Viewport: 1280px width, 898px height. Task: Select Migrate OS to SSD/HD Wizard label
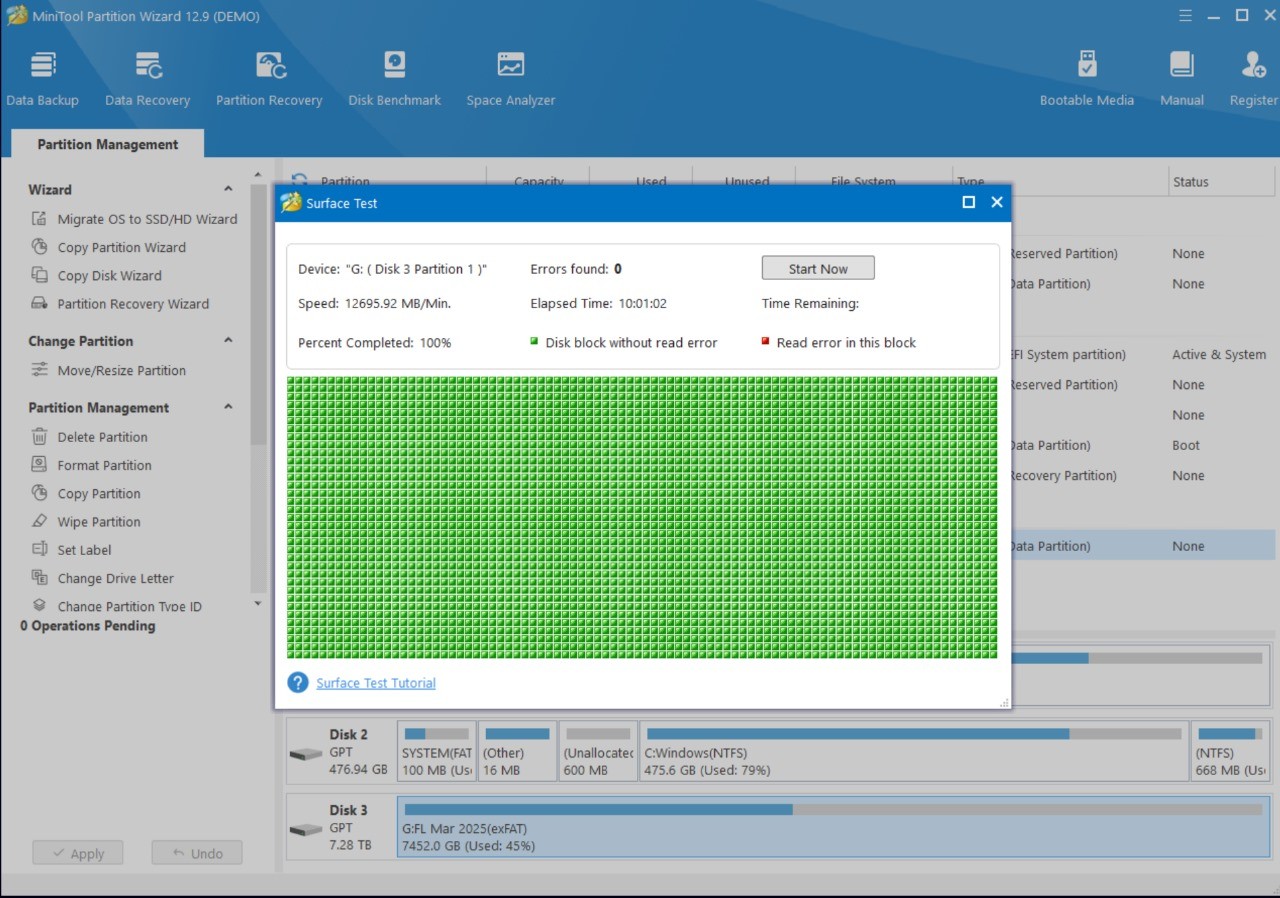point(147,219)
